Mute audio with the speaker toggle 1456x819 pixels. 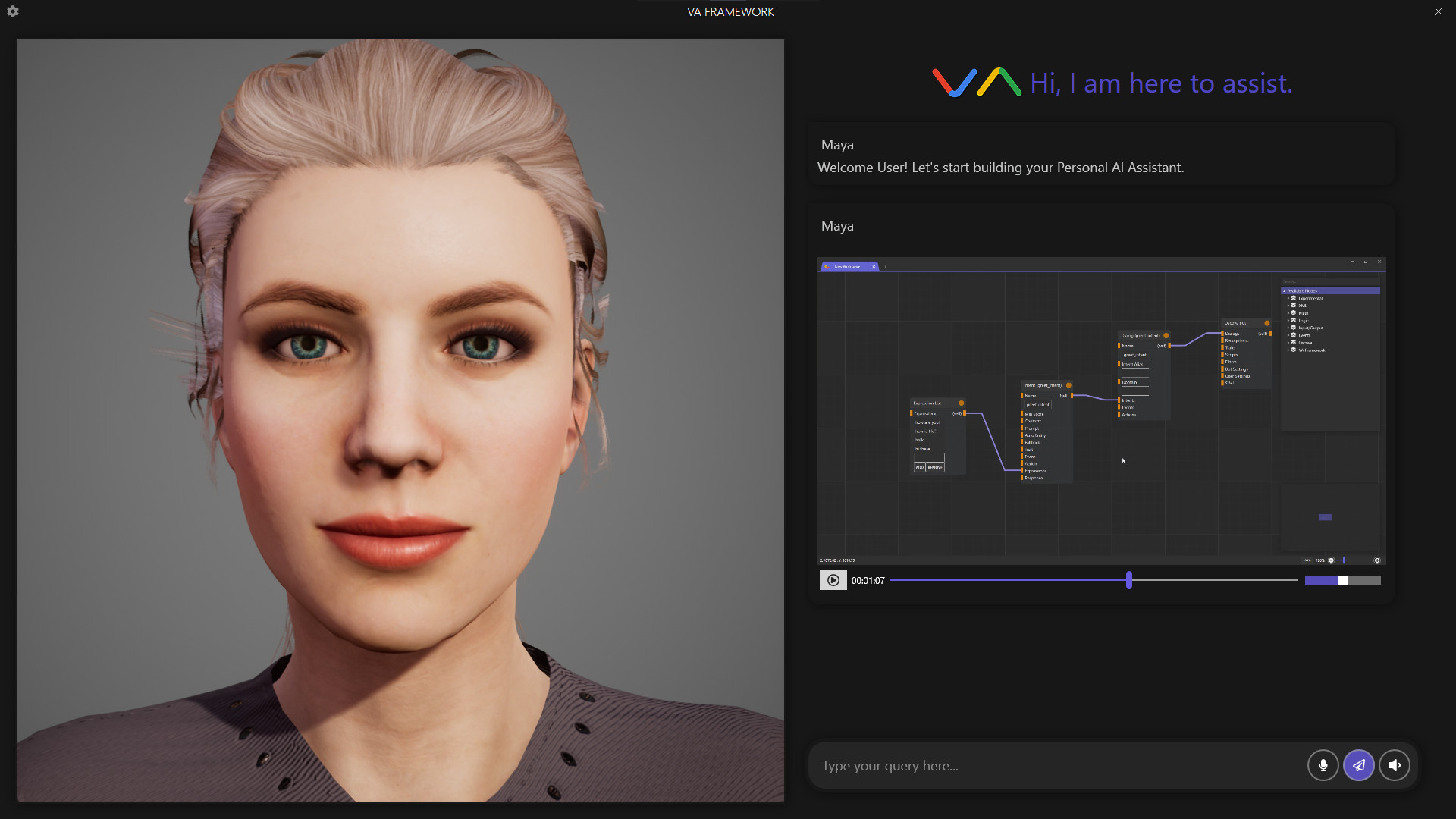(1395, 765)
